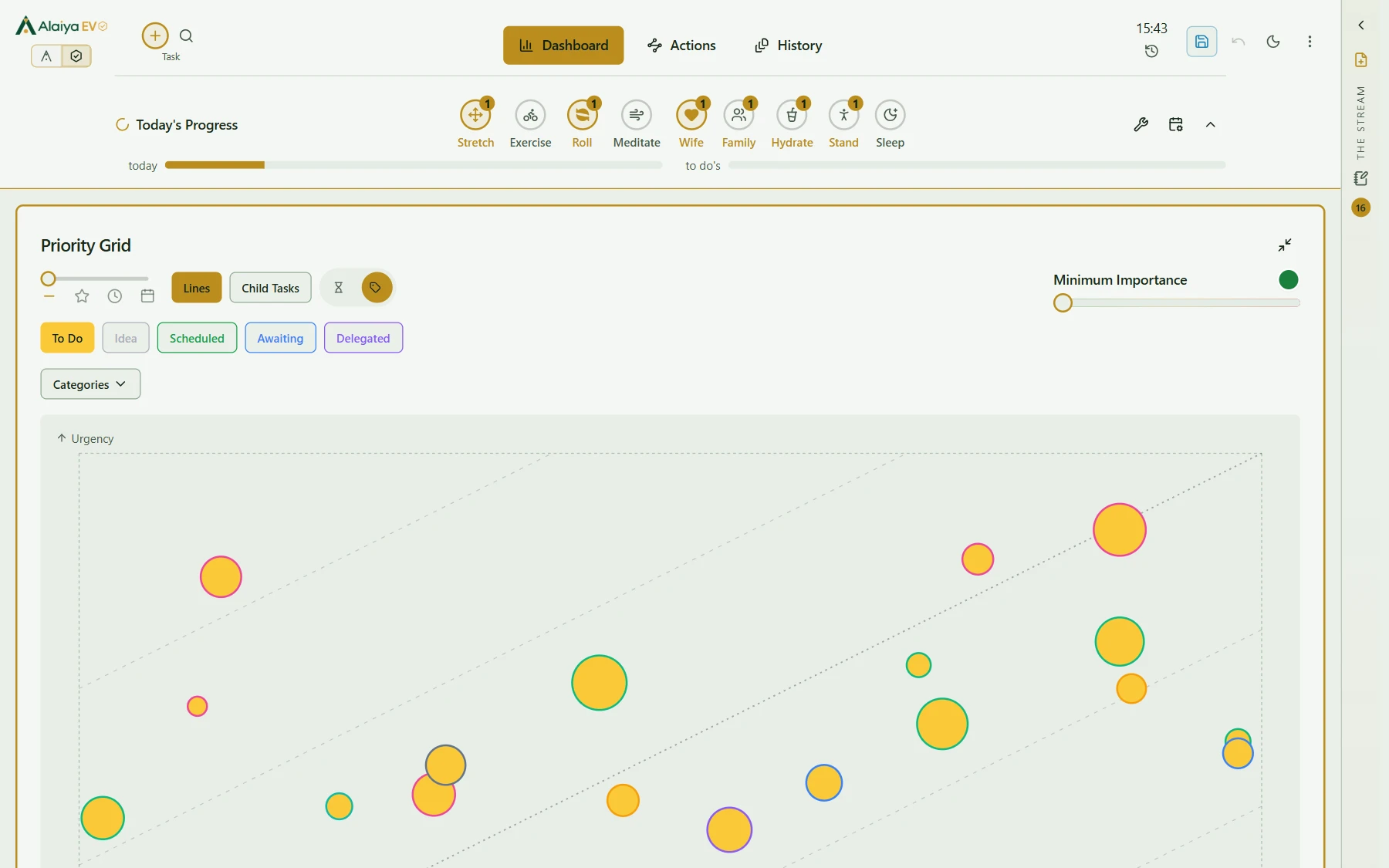Open the wrench settings icon
1389x868 pixels.
click(x=1141, y=124)
